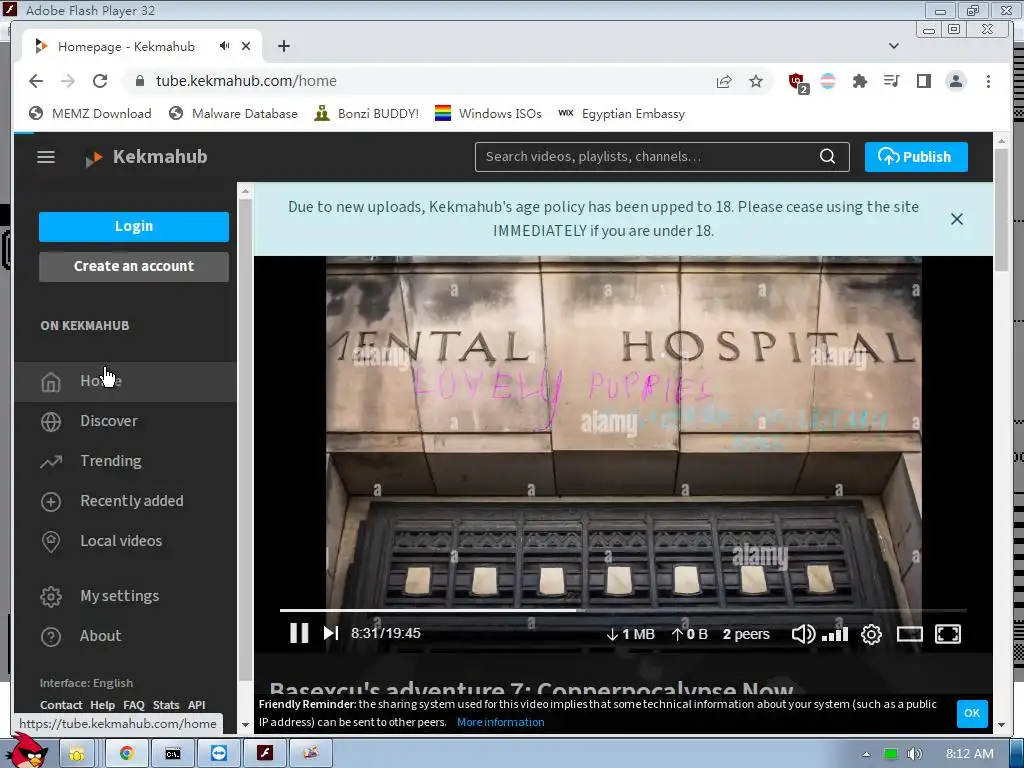Pause the playing video
The height and width of the screenshot is (768, 1024).
[x=299, y=633]
